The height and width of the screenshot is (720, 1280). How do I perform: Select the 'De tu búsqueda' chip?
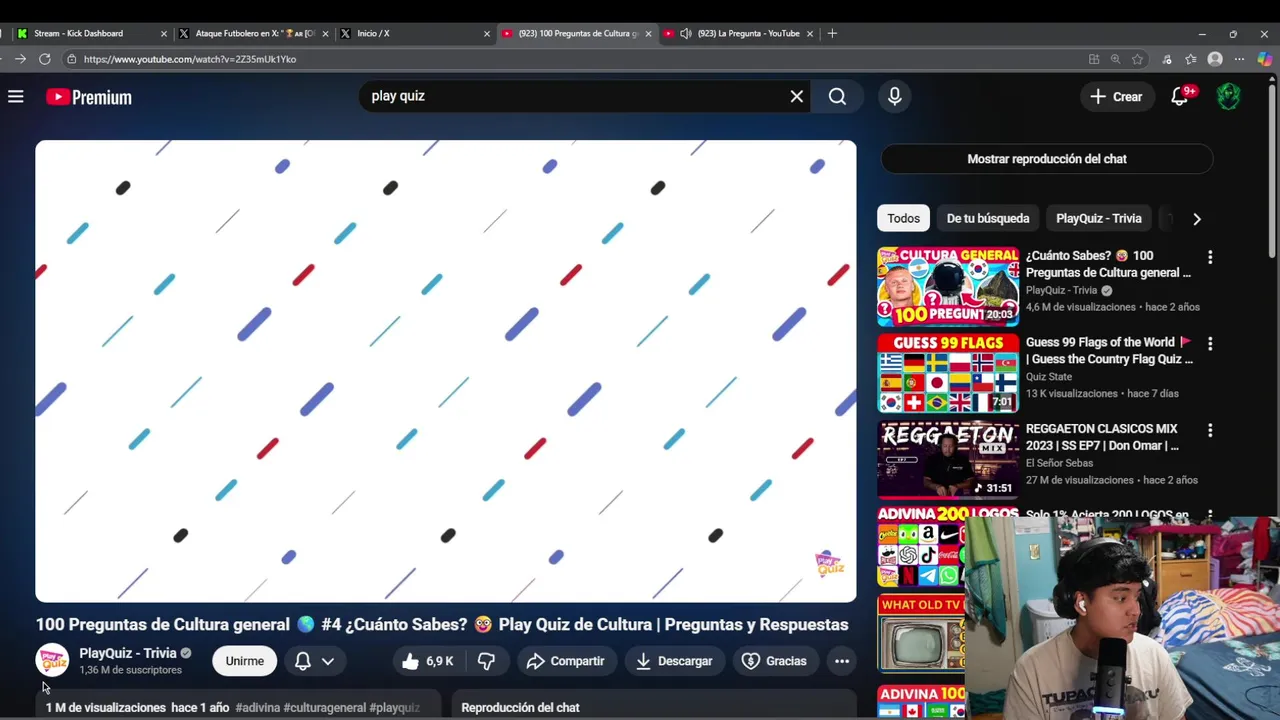(988, 218)
